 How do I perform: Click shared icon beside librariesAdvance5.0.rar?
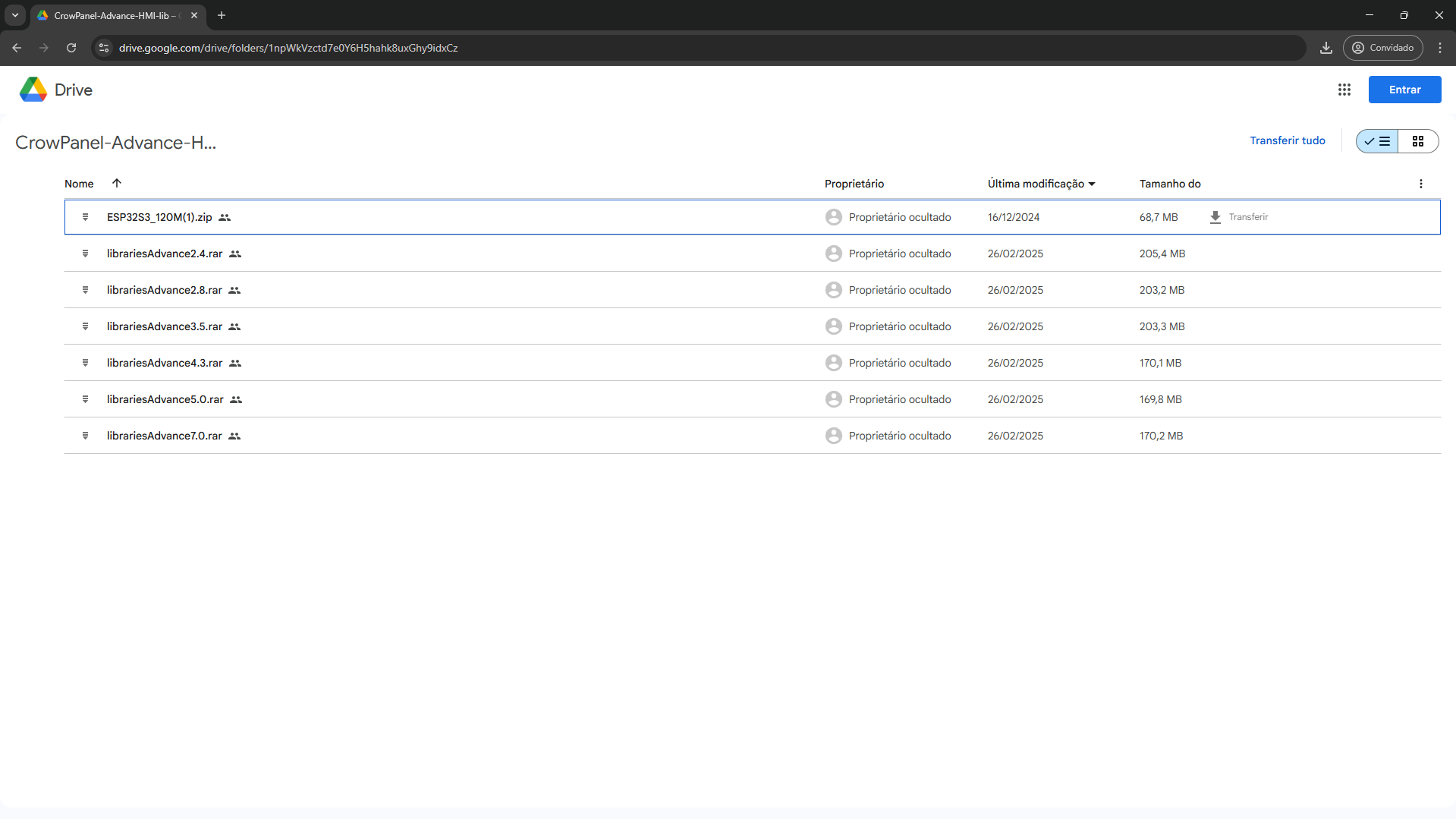click(x=236, y=399)
